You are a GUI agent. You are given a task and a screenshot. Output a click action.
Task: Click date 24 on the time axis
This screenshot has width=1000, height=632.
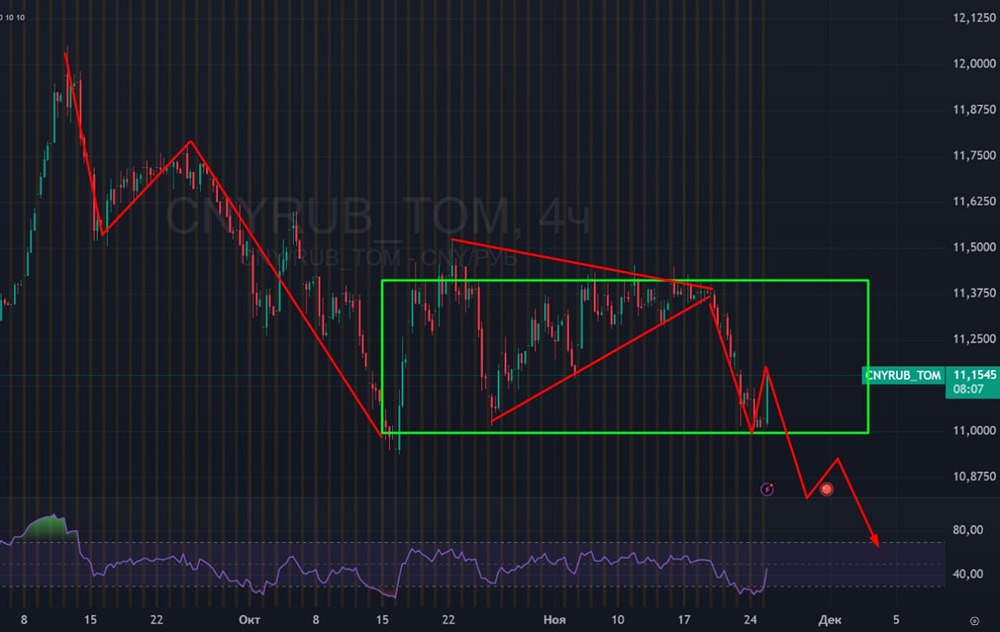(x=751, y=620)
